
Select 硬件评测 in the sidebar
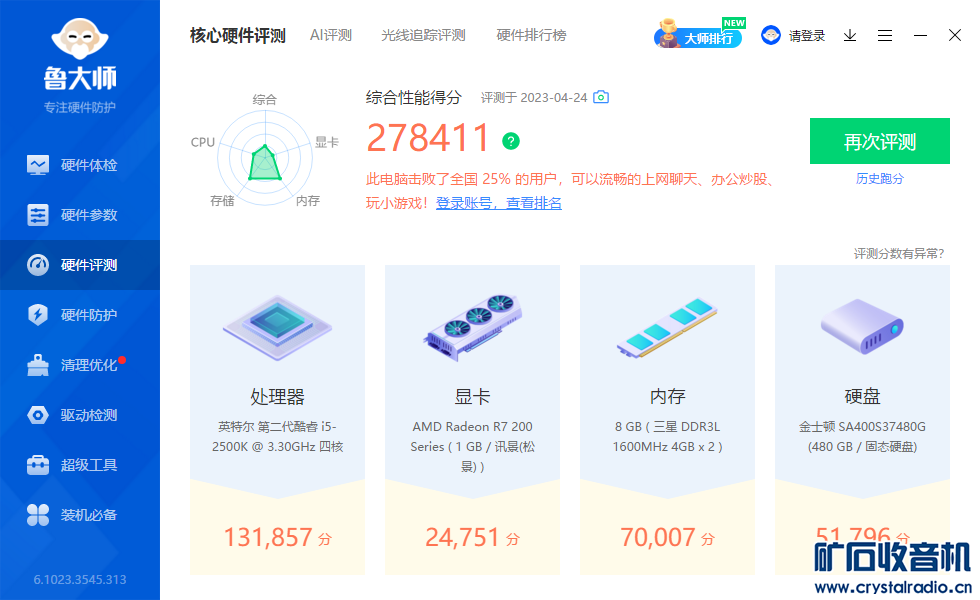[x=80, y=265]
